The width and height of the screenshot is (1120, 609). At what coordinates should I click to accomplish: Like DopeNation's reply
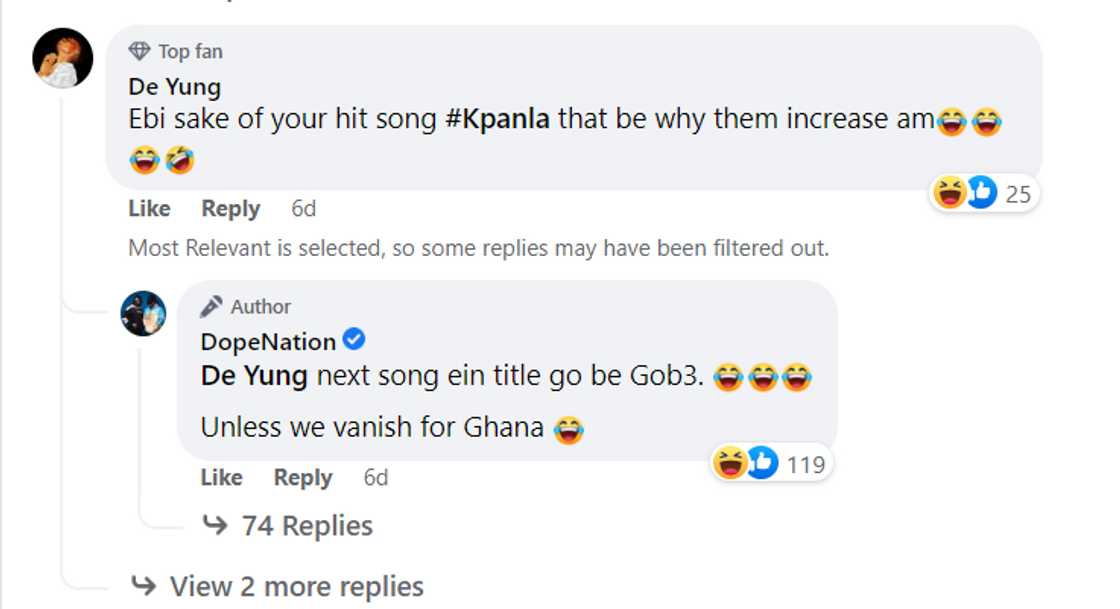221,477
